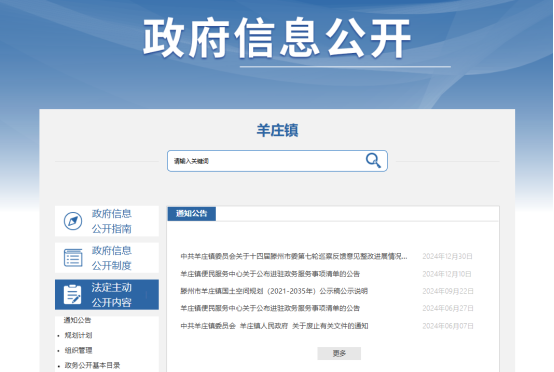Select the 法定主动公开内容 menu item
Image resolution: width=554 pixels, height=372 pixels.
point(107,295)
